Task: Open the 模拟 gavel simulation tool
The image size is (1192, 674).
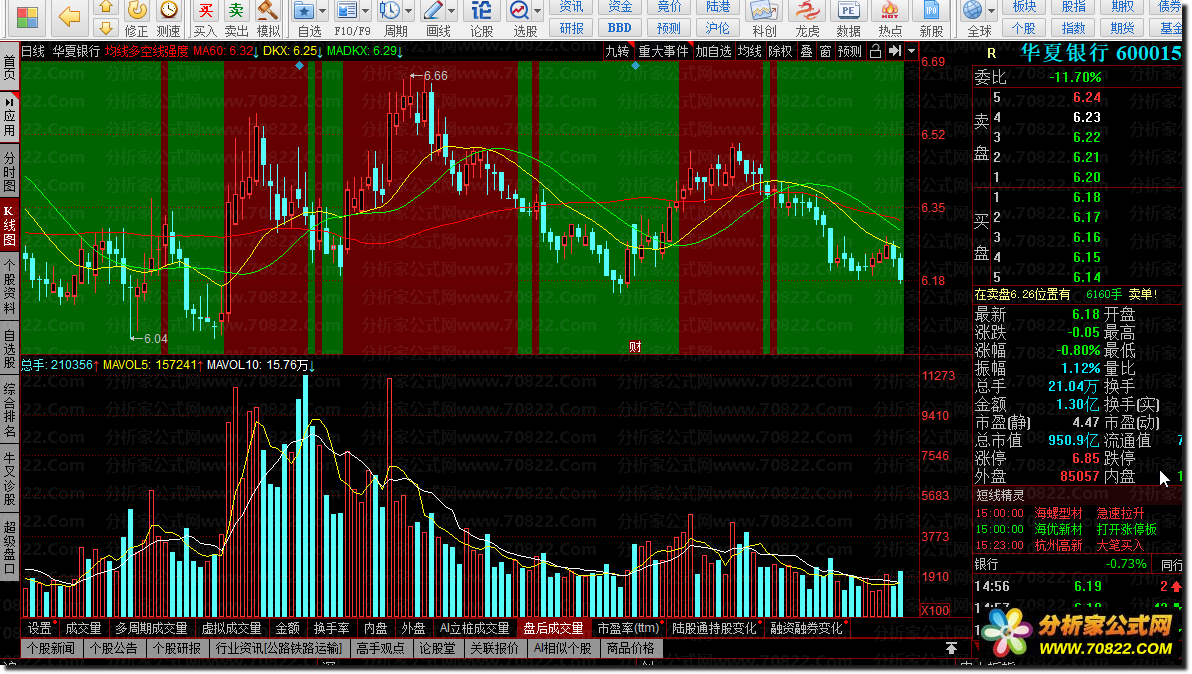Action: pyautogui.click(x=268, y=18)
